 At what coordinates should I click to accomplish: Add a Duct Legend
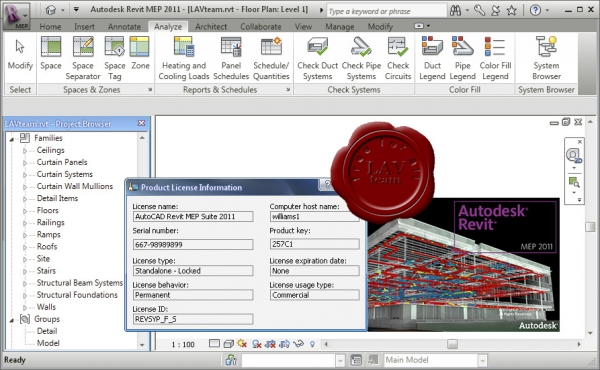432,57
